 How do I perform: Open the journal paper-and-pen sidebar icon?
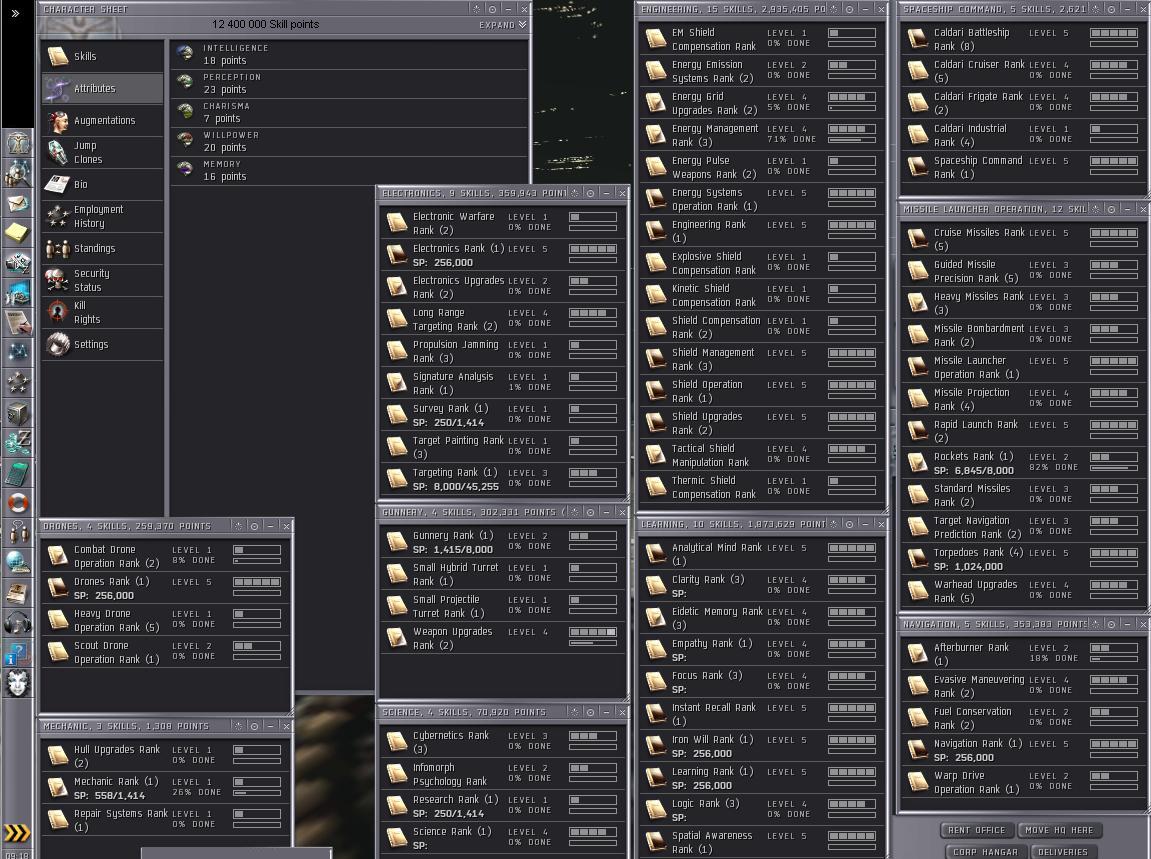(18, 322)
